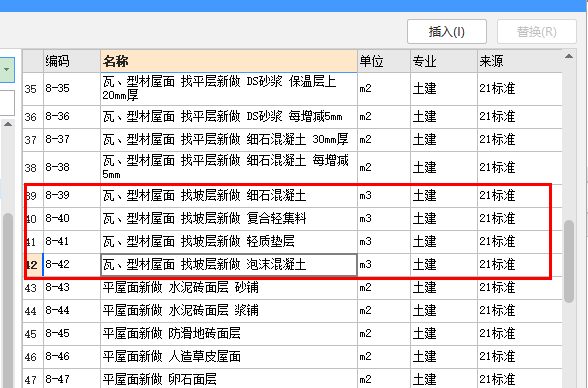Click row number 46 cell
Image resolution: width=588 pixels, height=388 pixels.
pos(33,357)
